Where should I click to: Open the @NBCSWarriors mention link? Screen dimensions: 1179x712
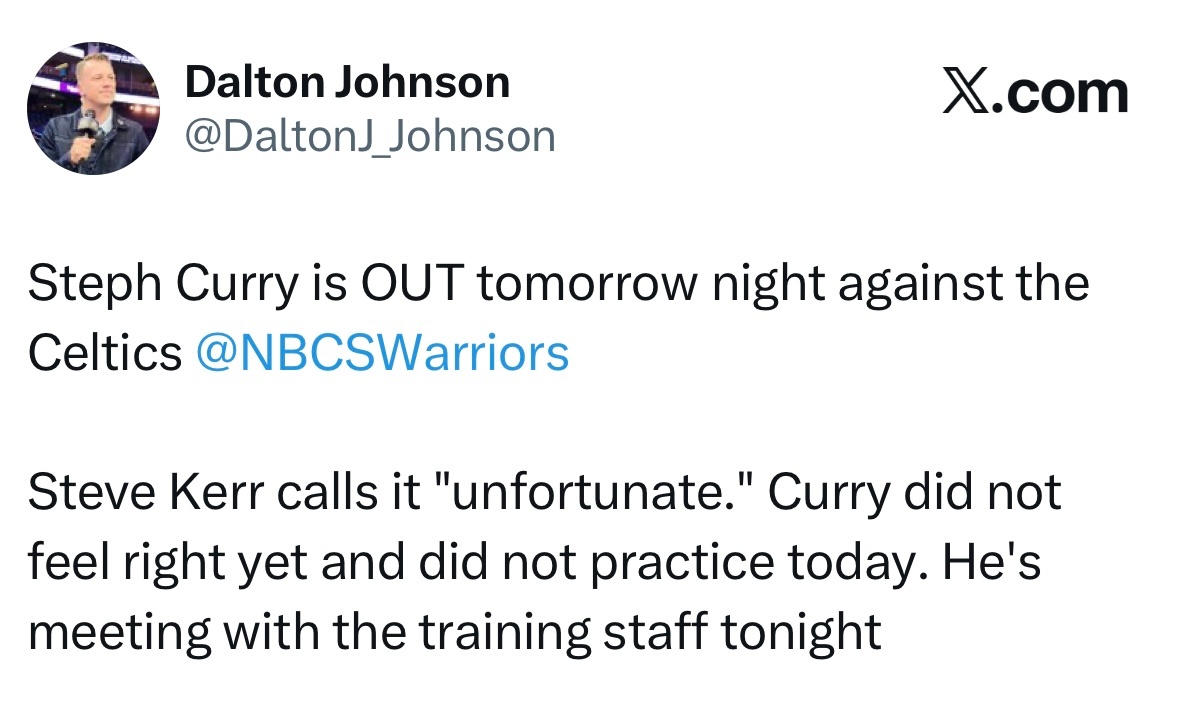tap(383, 353)
